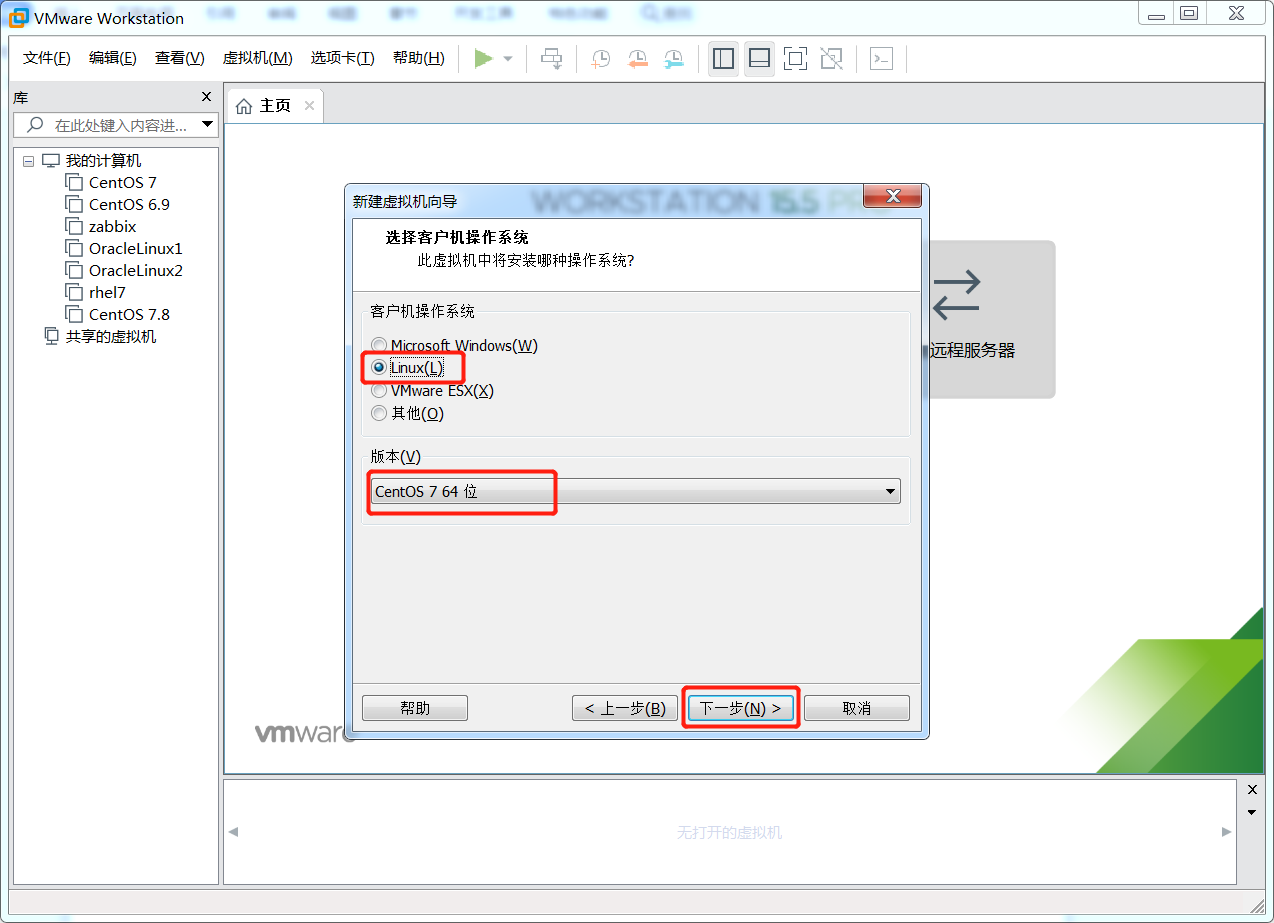The image size is (1274, 923).
Task: Click the VMware Workstation title bar icon
Action: [x=18, y=18]
